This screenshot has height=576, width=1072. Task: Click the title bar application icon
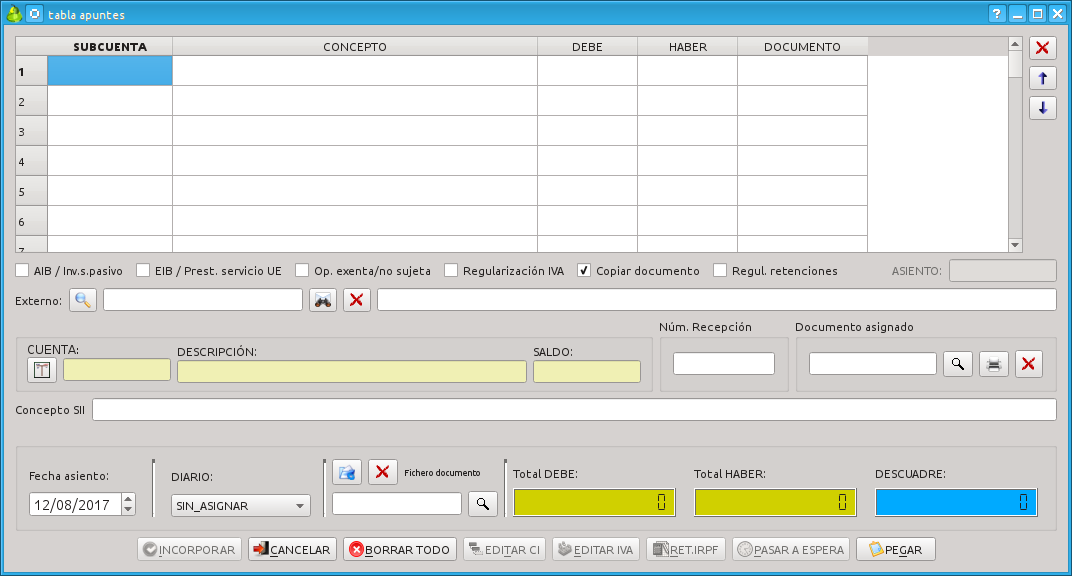click(x=14, y=14)
